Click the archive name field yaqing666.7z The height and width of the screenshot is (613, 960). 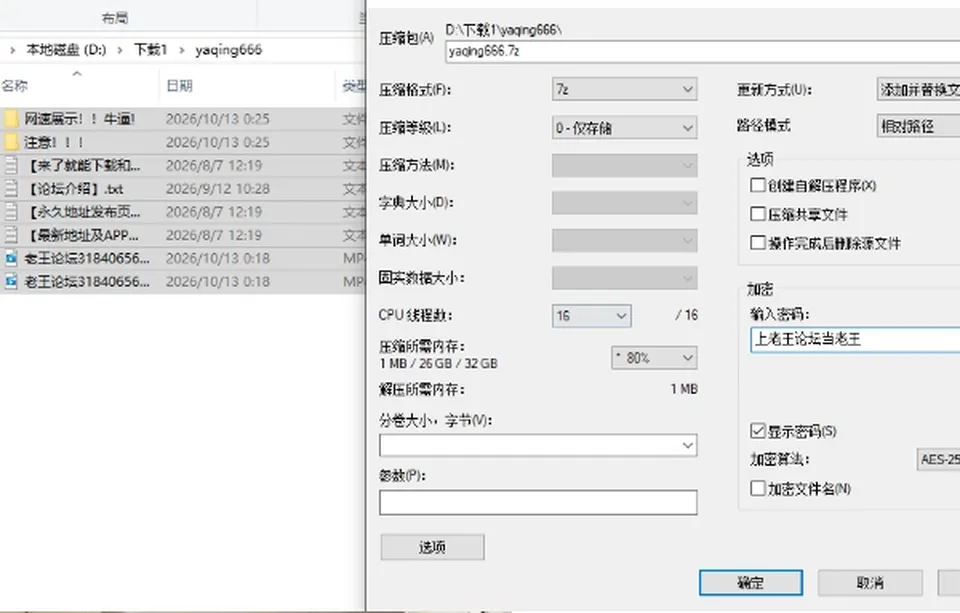703,51
